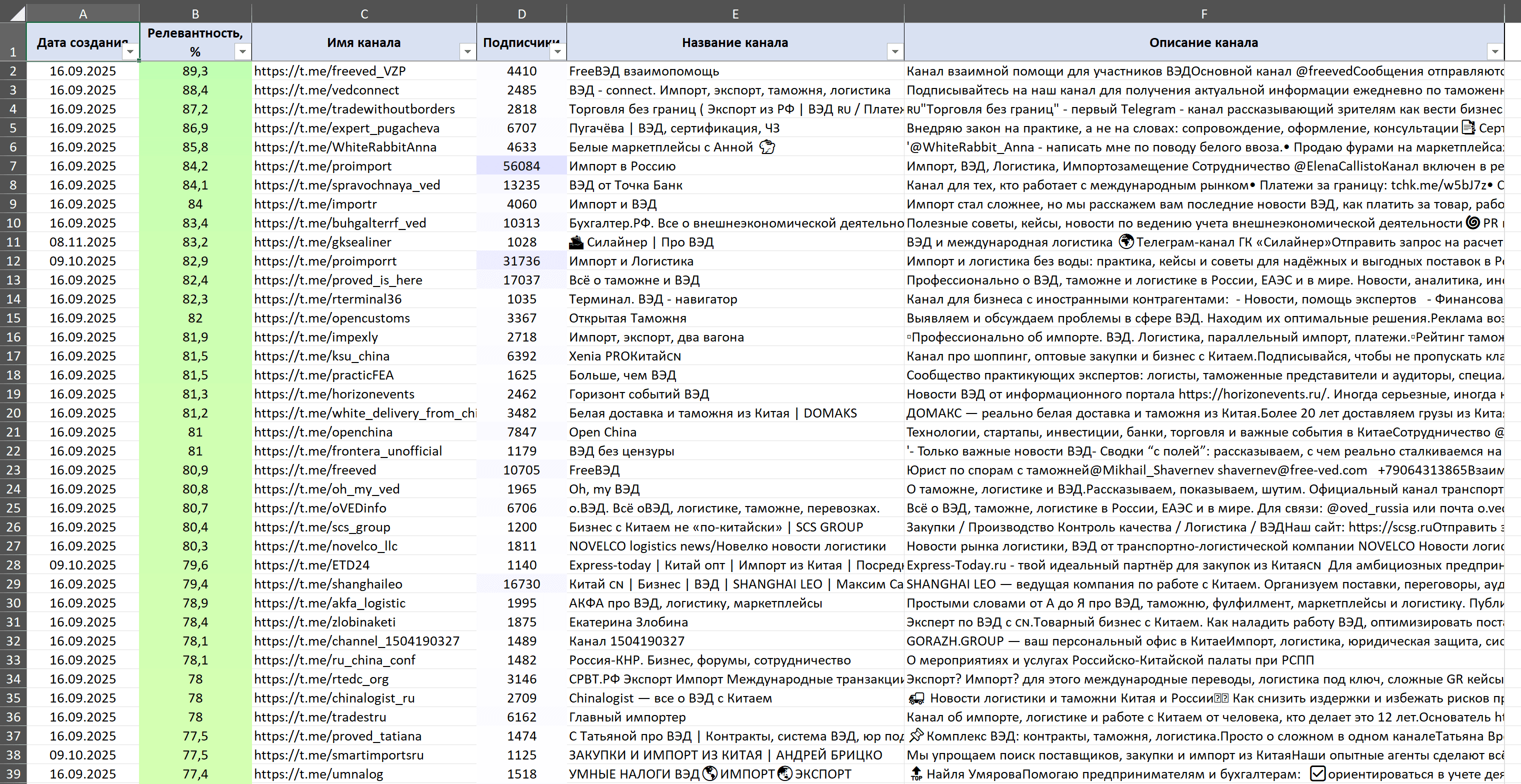Open the Описание канала filter arrow

click(x=1495, y=52)
